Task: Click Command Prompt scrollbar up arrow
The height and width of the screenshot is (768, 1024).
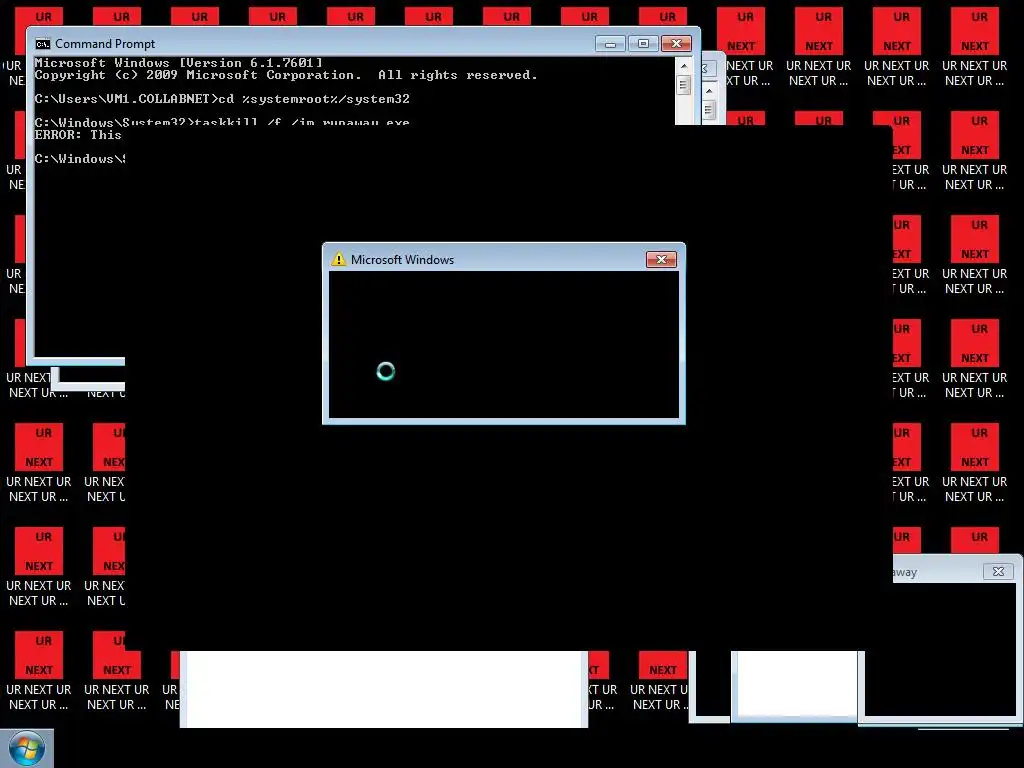Action: pyautogui.click(x=684, y=66)
